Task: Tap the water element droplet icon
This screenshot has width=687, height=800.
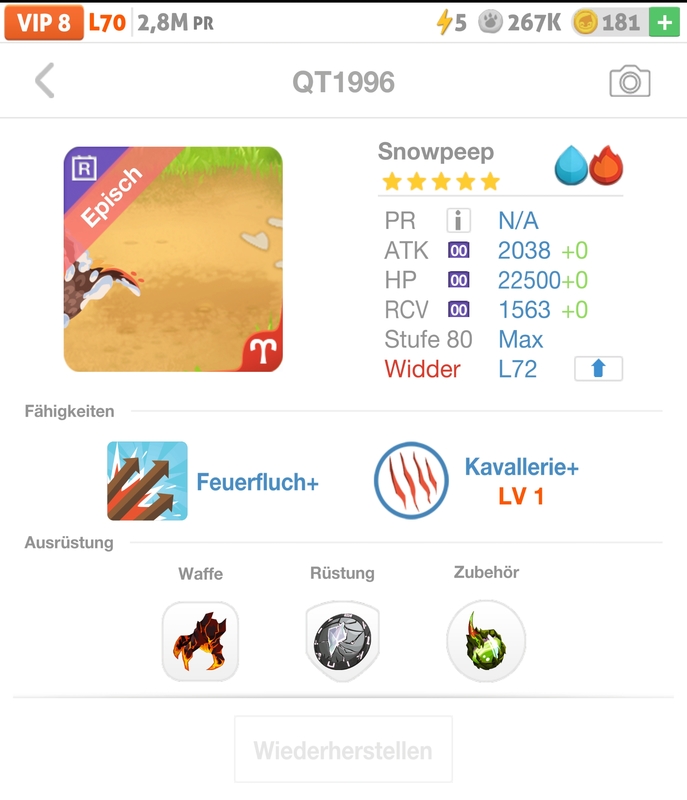Action: pyautogui.click(x=571, y=165)
